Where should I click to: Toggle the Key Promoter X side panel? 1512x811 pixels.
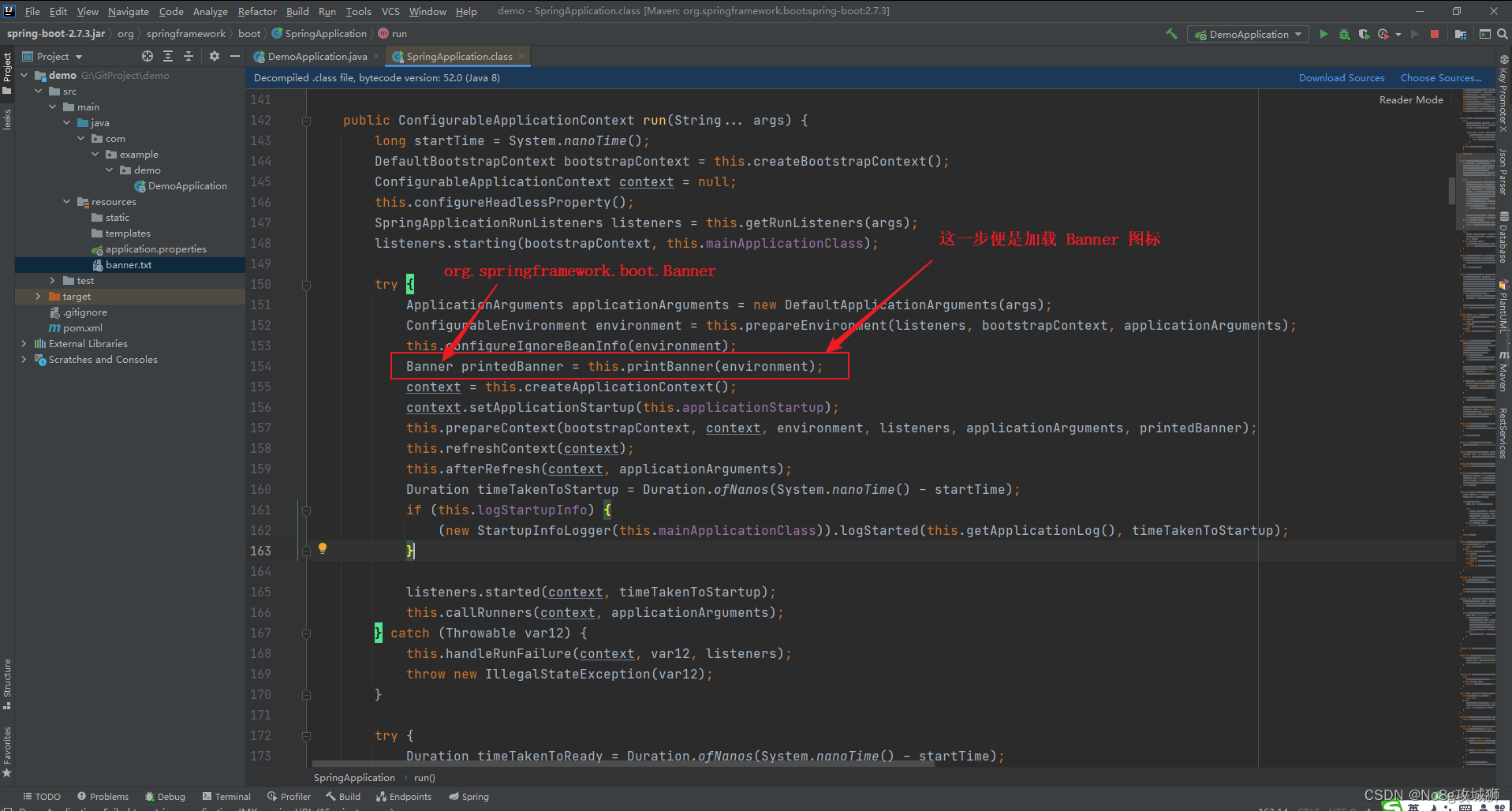(x=1503, y=95)
